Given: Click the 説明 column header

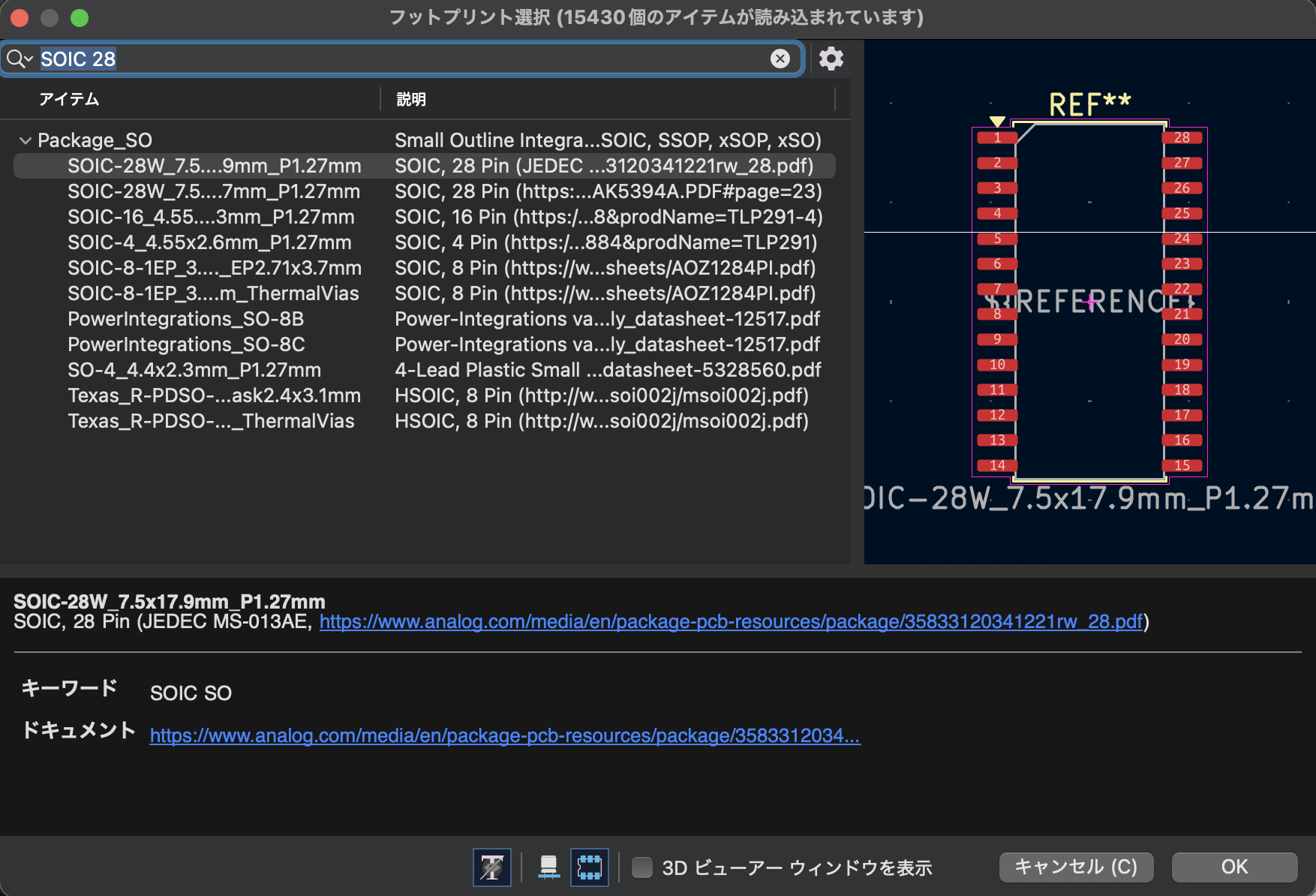Looking at the screenshot, I should 411,99.
